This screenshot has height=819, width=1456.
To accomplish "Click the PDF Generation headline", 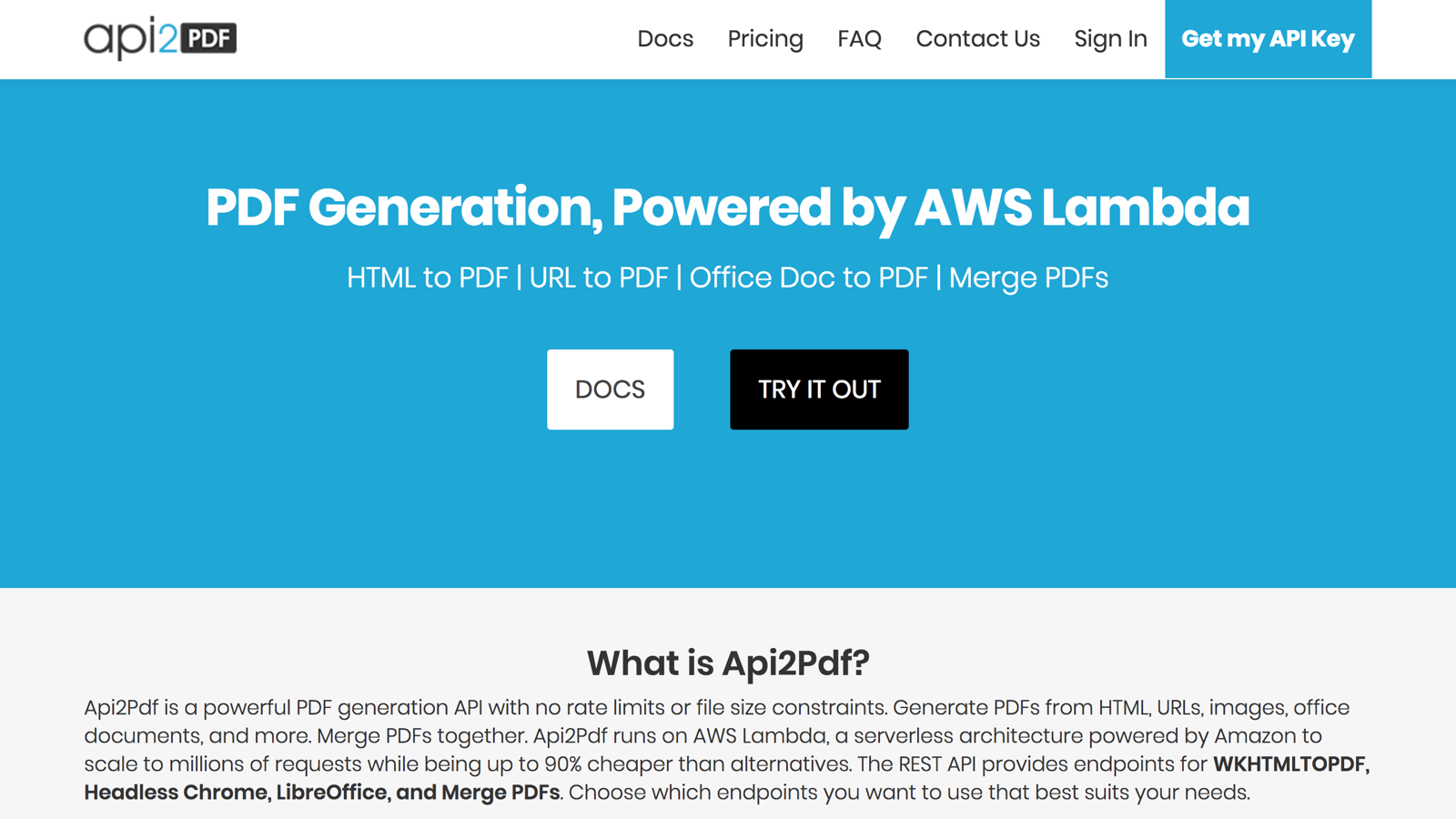I will pyautogui.click(x=728, y=207).
